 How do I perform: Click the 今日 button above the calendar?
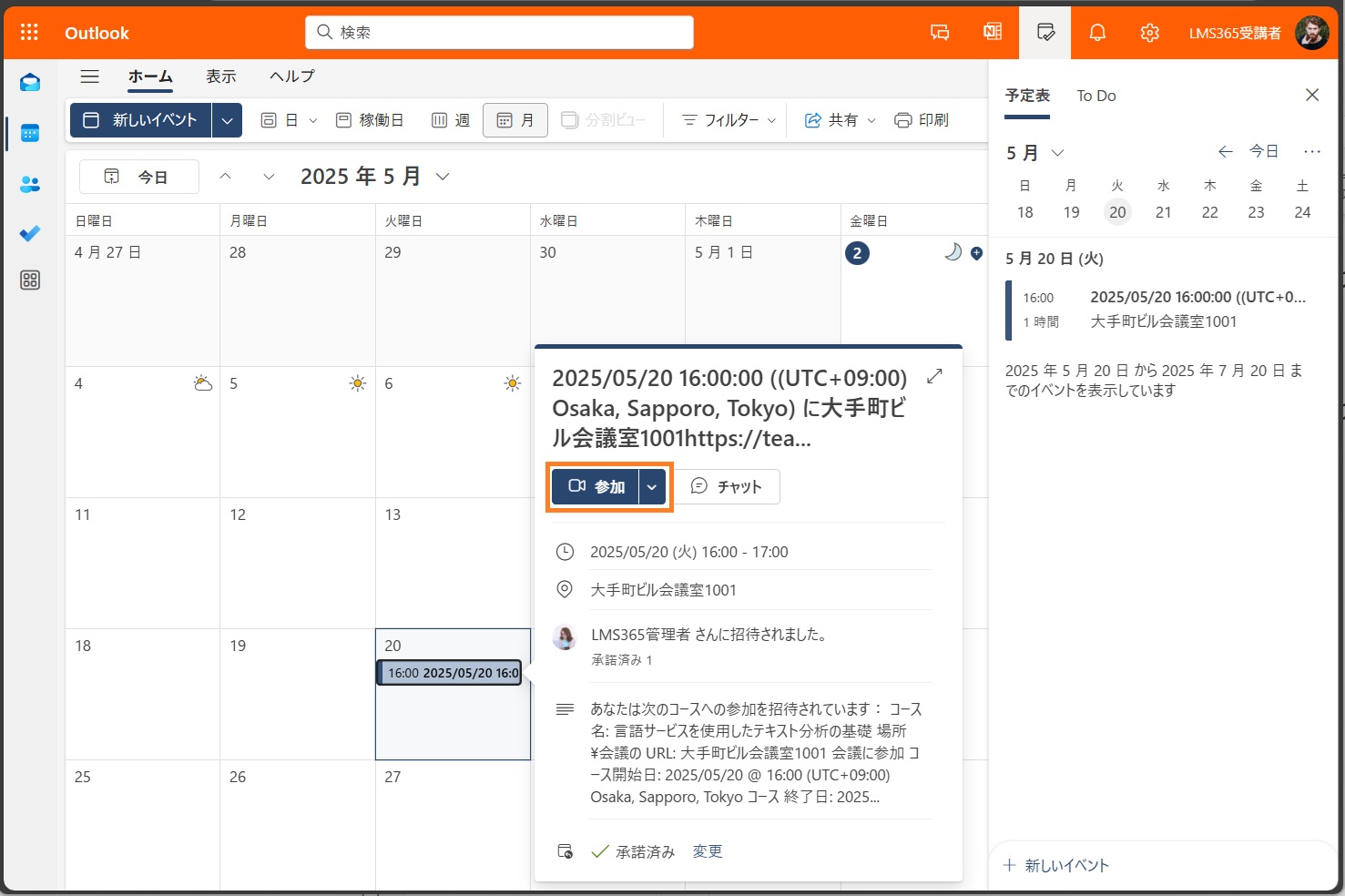click(139, 177)
